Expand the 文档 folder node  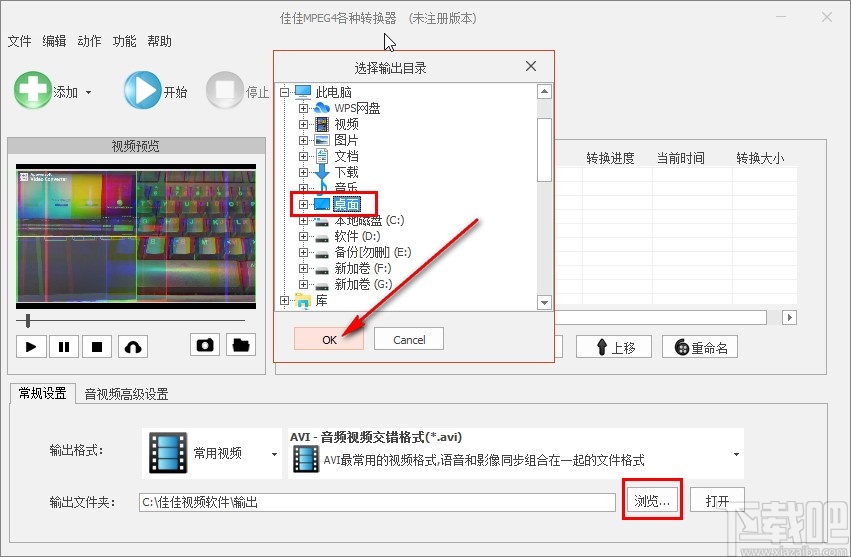pos(303,156)
